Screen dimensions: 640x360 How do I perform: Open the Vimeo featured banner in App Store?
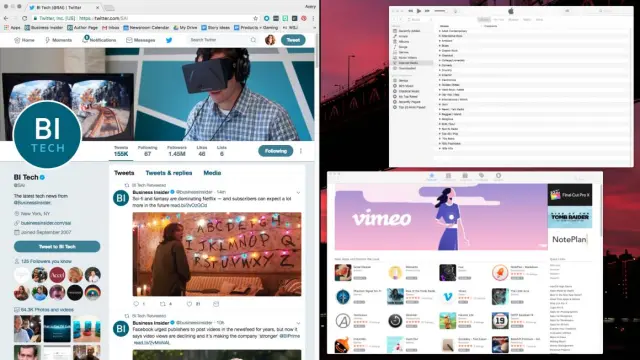[440, 217]
